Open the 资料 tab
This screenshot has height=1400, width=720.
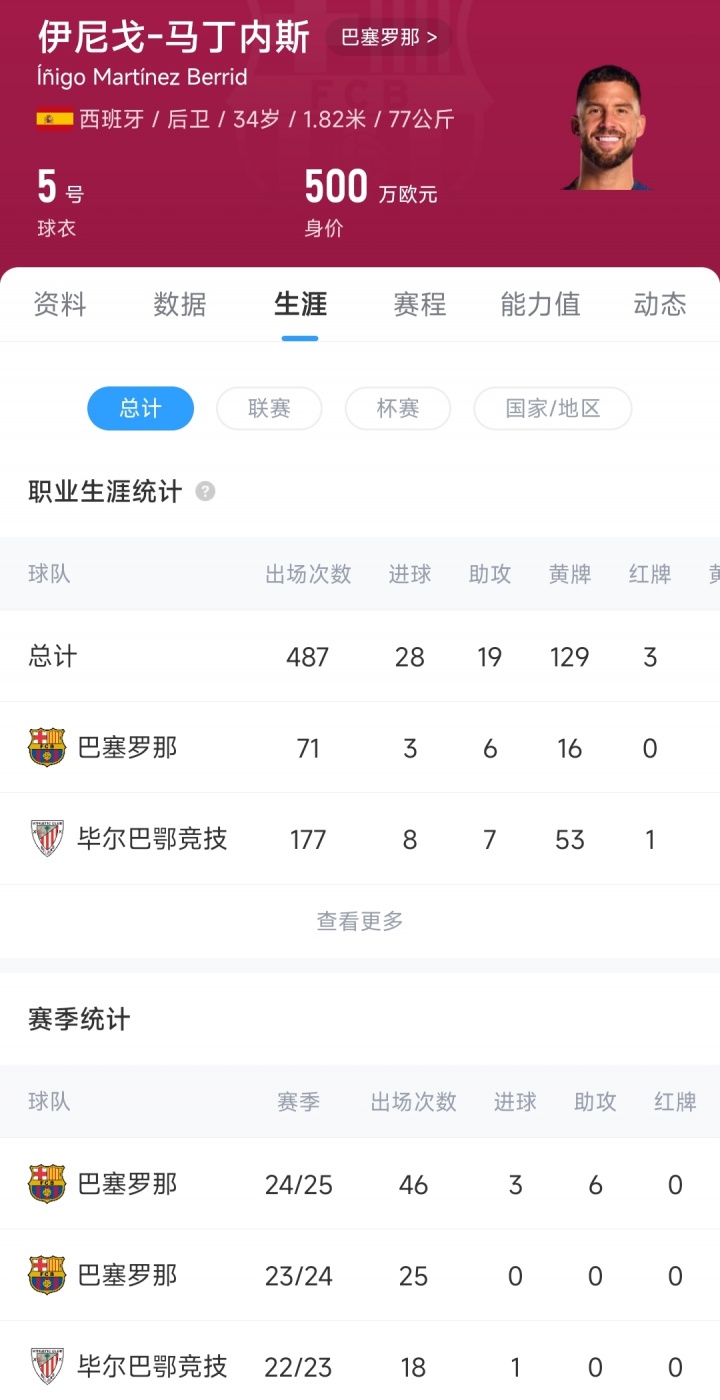pos(60,304)
